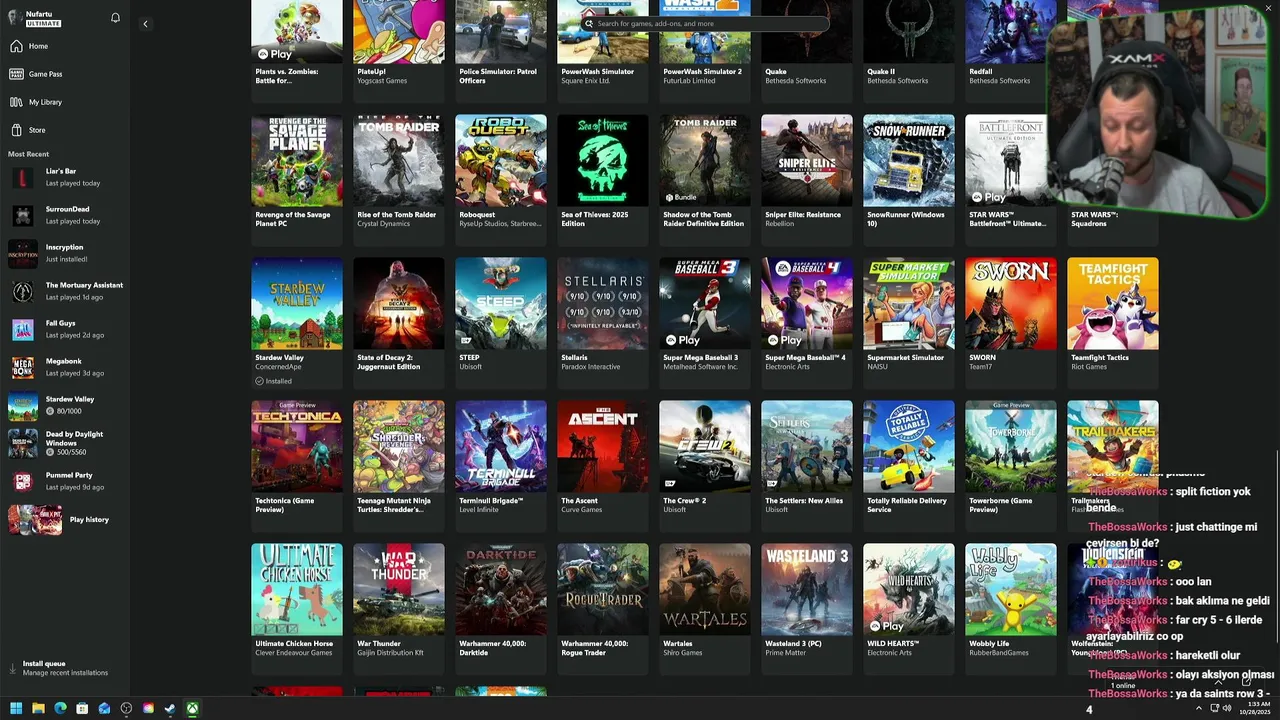The image size is (1280, 720).
Task: Open the volume icon in system tray
Action: pyautogui.click(x=1227, y=709)
